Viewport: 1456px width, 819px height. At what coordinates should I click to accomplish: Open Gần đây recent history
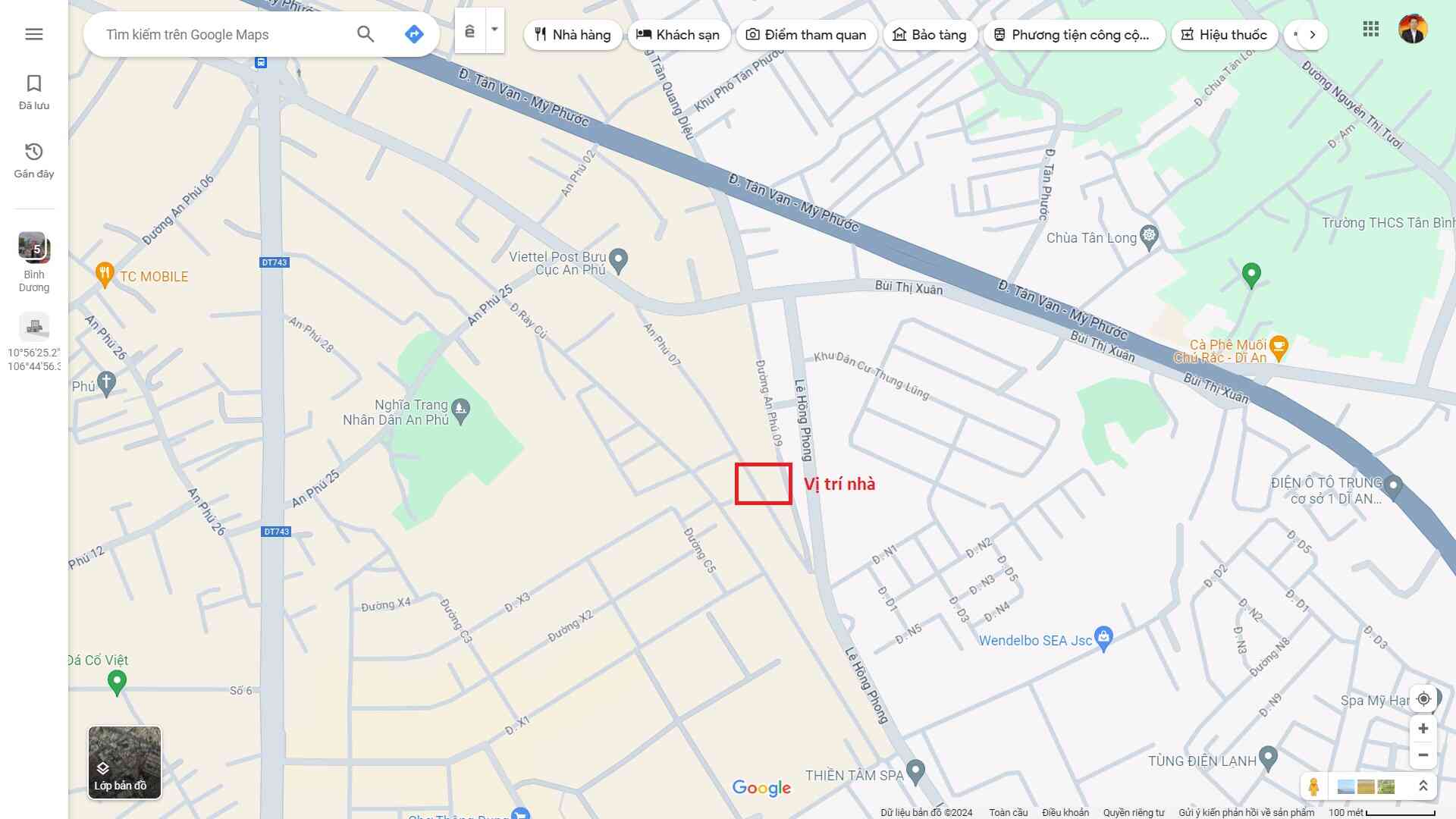pyautogui.click(x=34, y=161)
